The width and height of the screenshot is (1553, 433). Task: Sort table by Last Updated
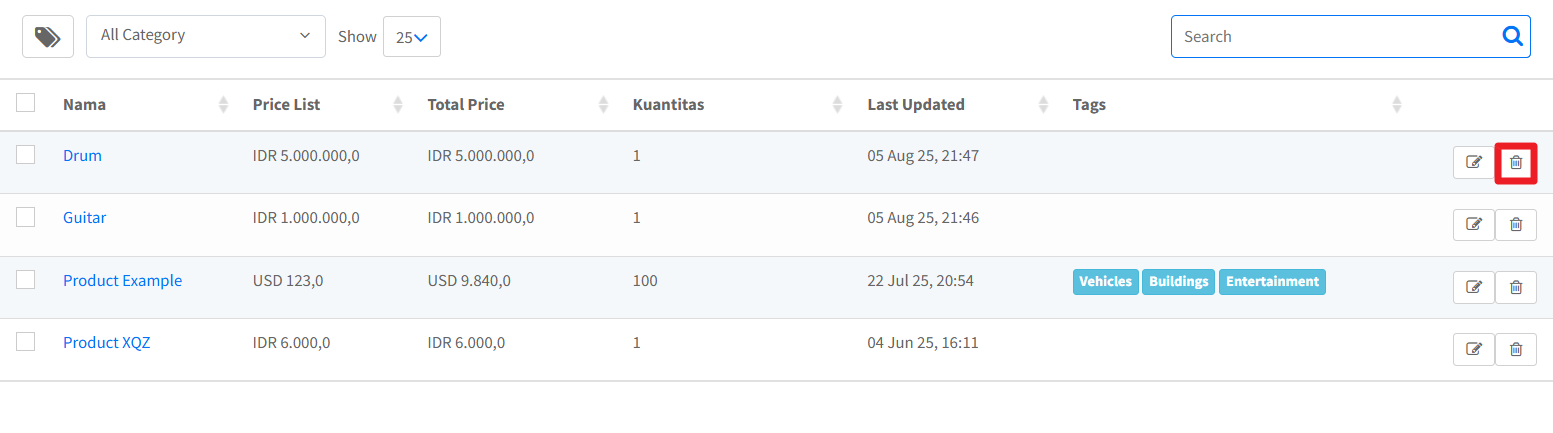coord(1043,104)
